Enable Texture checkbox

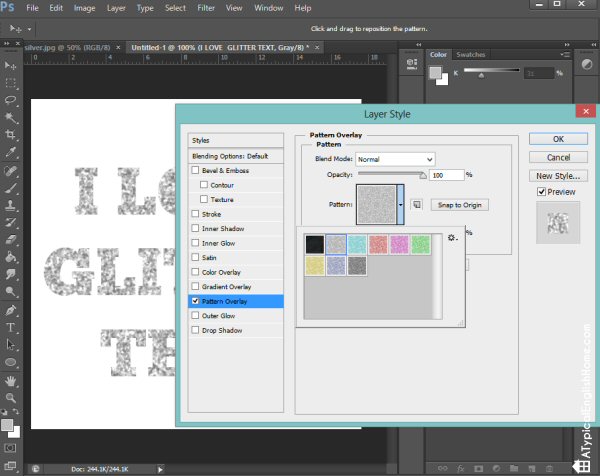coord(204,199)
